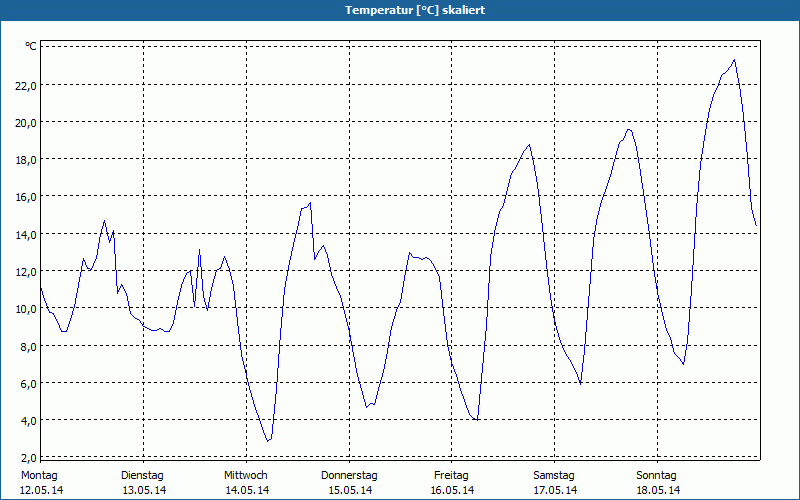The image size is (800, 500).
Task: Select the Samstag day label
Action: pos(554,475)
